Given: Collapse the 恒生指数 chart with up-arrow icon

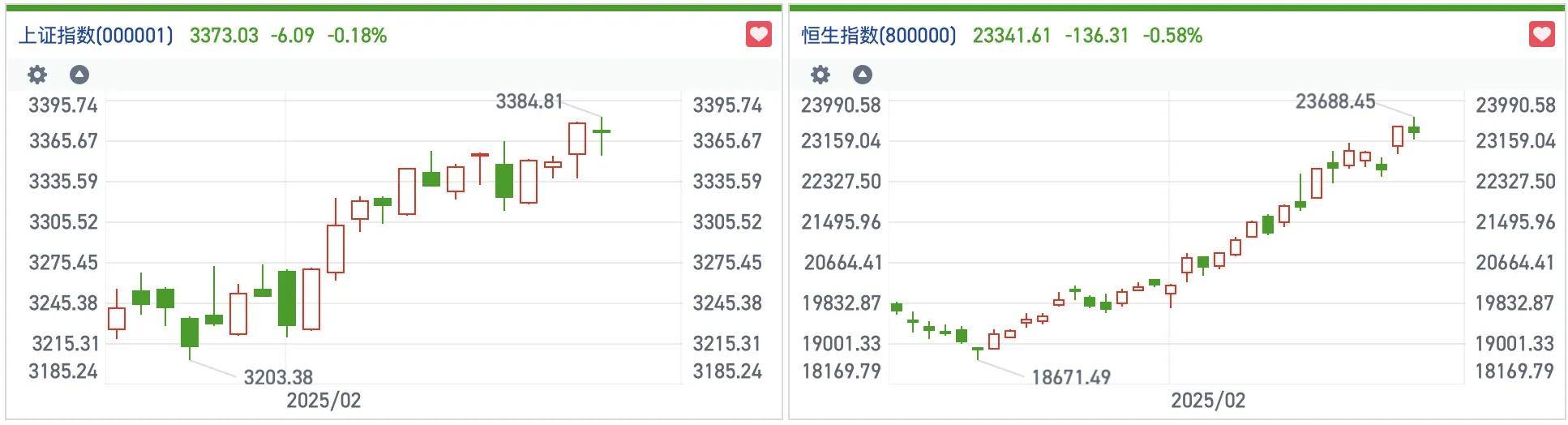Looking at the screenshot, I should [863, 75].
